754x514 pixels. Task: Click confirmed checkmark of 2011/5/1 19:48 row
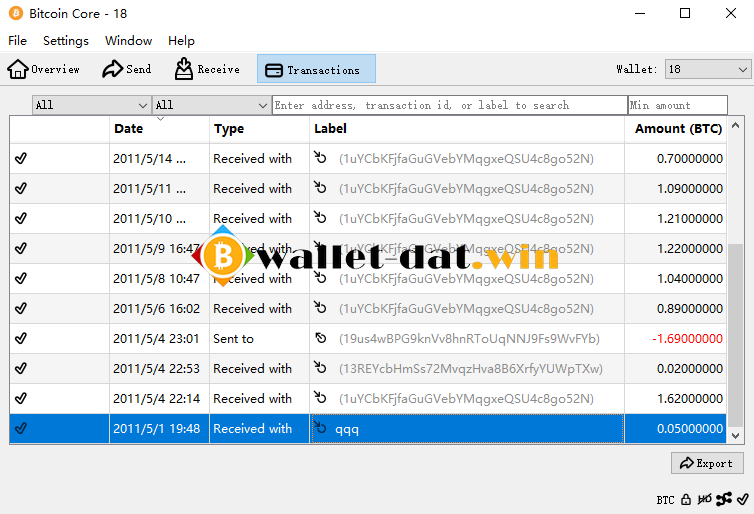tap(21, 428)
